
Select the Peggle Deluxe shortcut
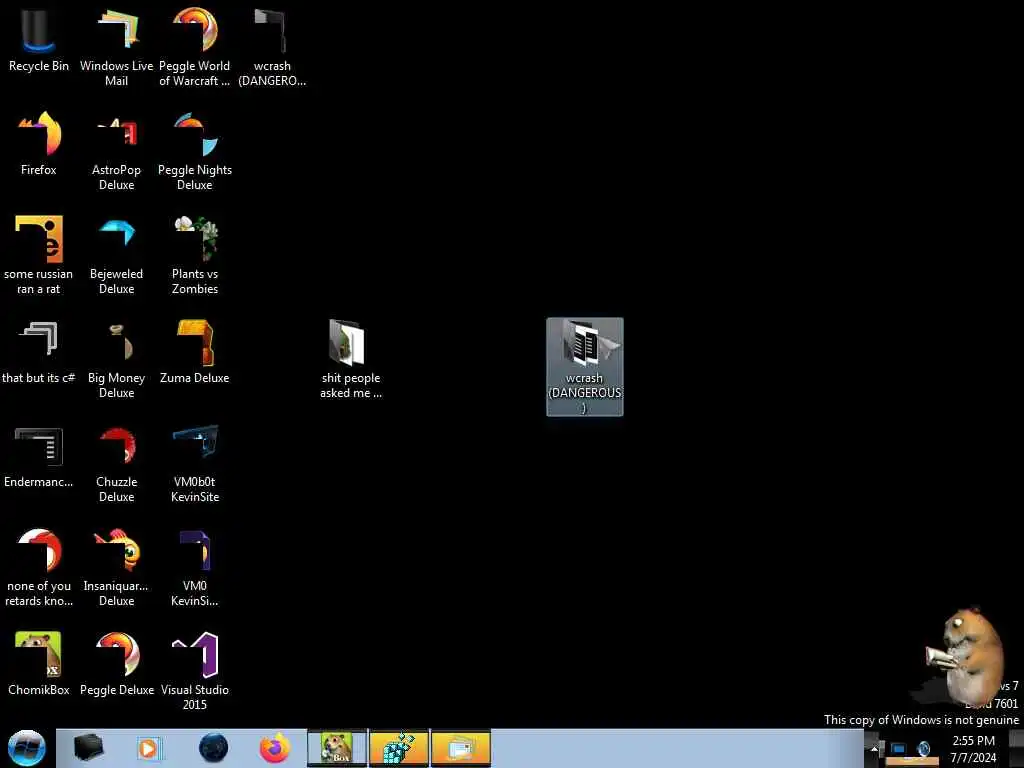pyautogui.click(x=116, y=664)
